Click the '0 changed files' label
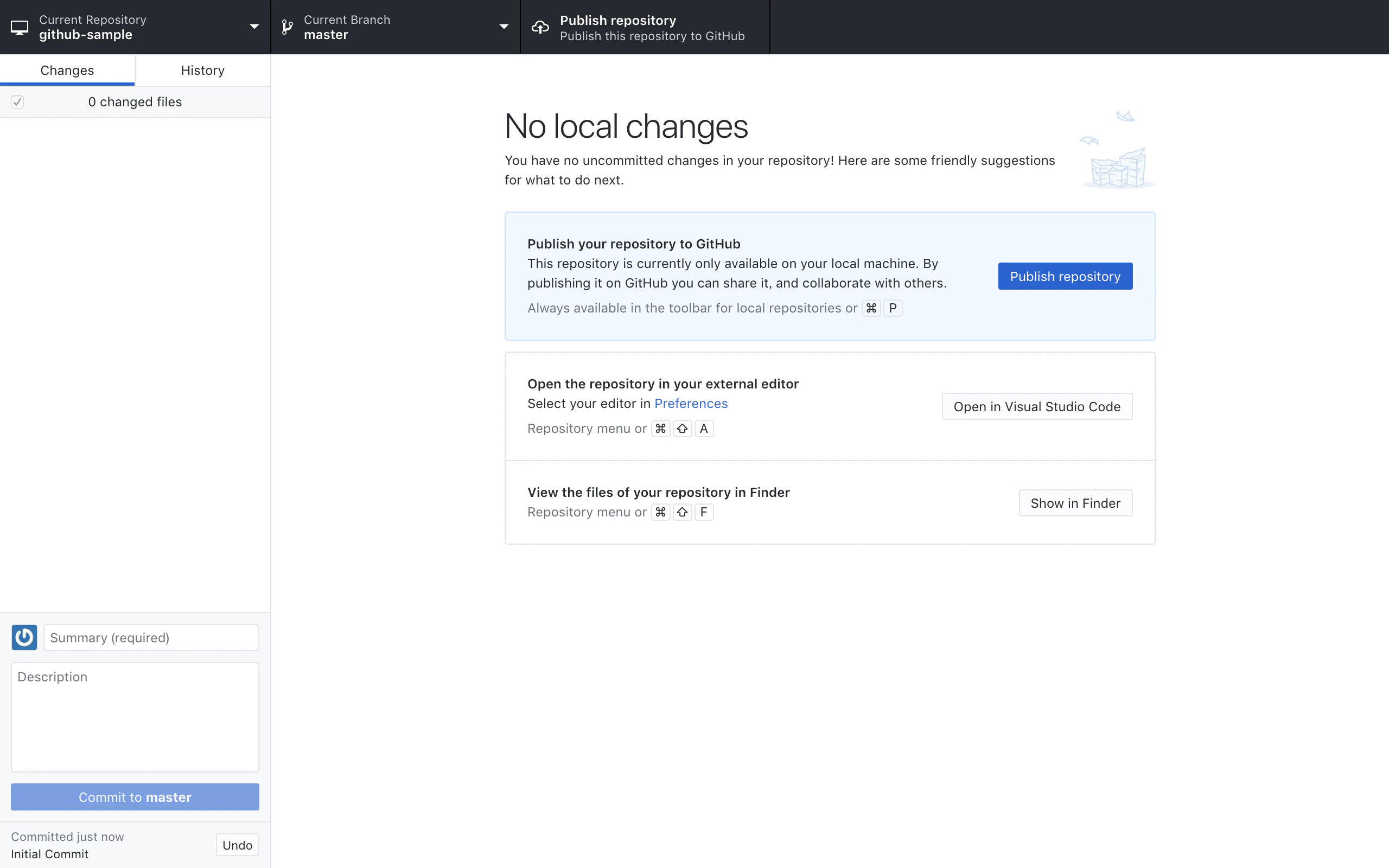 pos(135,101)
